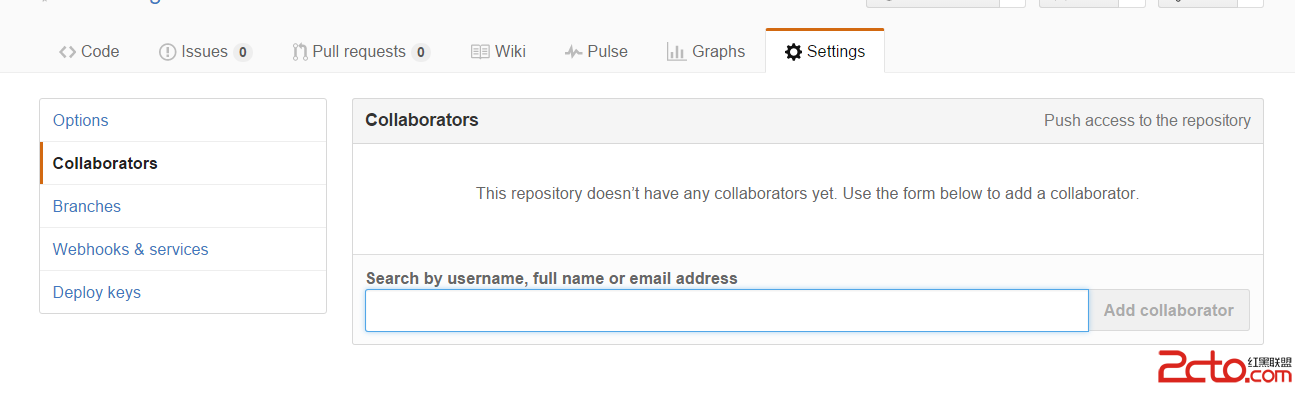Click the Issues exclamation circle icon

[x=167, y=52]
